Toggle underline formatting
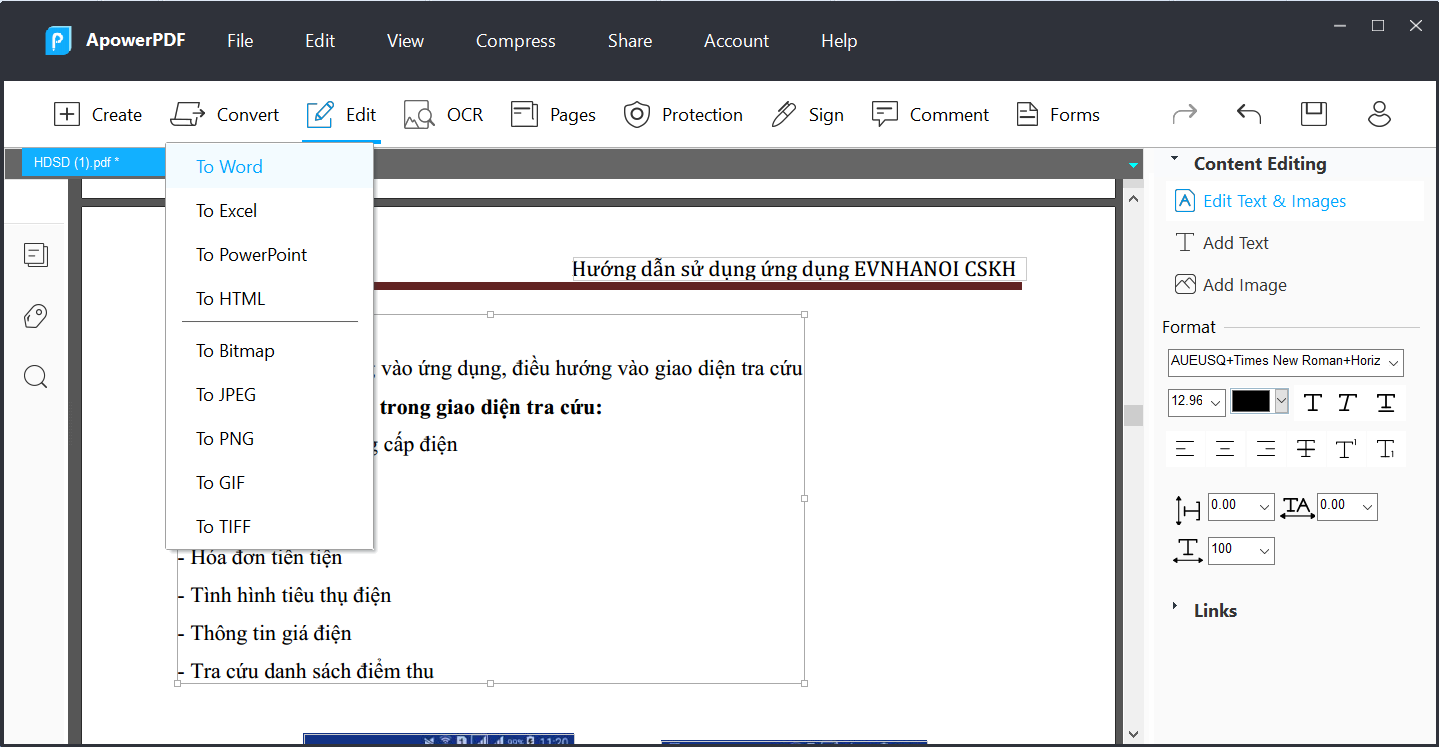This screenshot has height=747, width=1439. point(1385,402)
